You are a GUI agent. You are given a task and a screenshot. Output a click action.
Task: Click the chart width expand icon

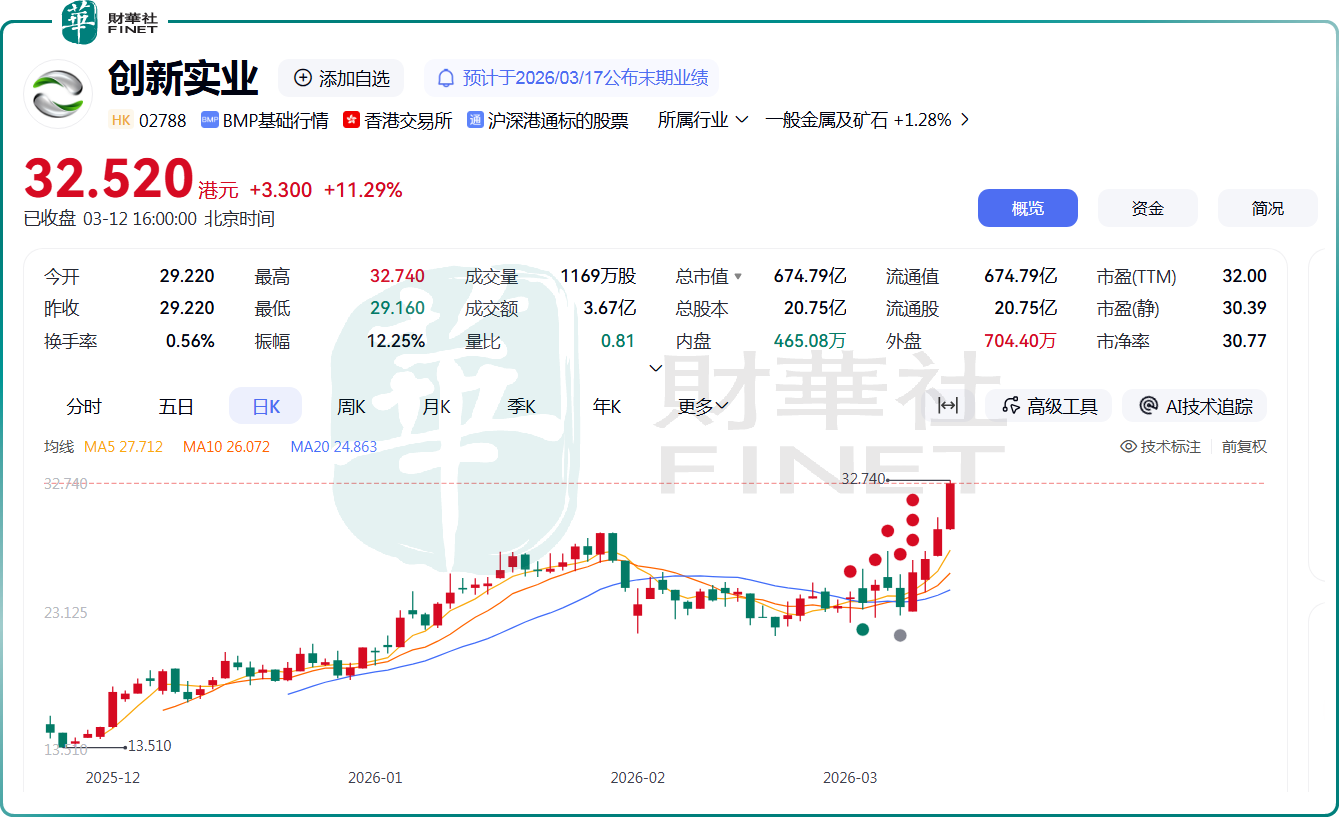[948, 406]
